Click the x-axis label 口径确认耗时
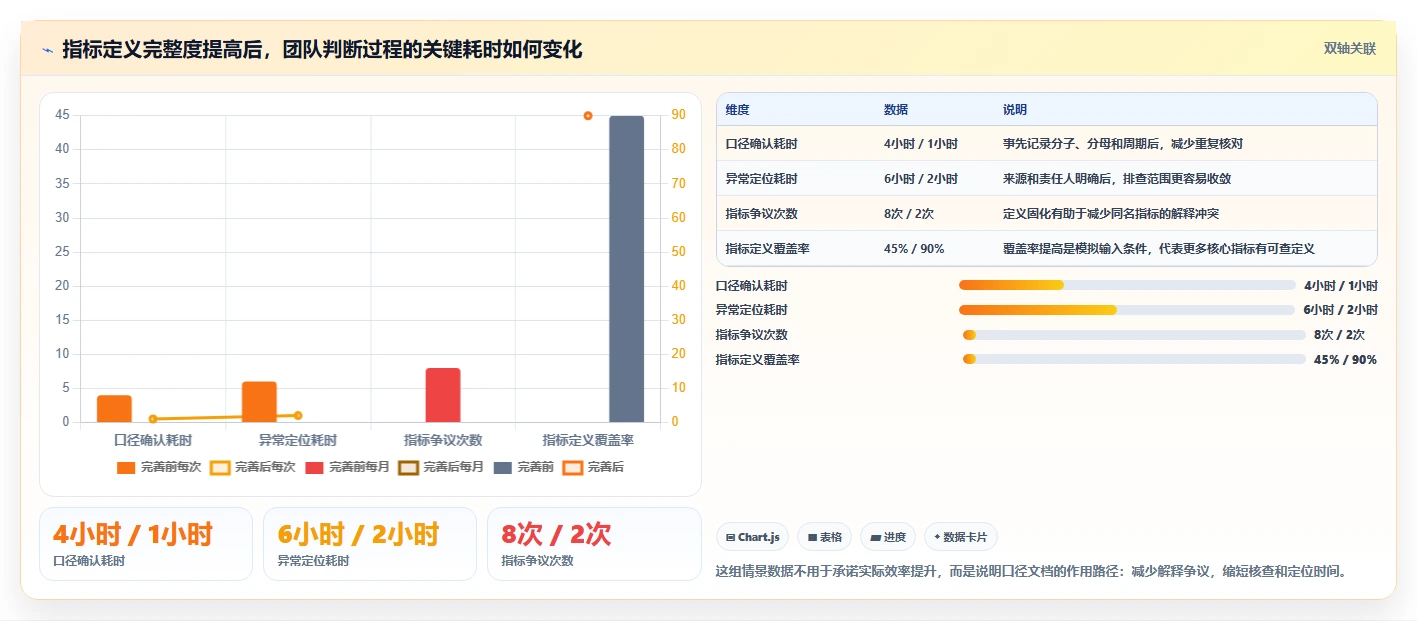Image resolution: width=1417 pixels, height=621 pixels. (153, 440)
